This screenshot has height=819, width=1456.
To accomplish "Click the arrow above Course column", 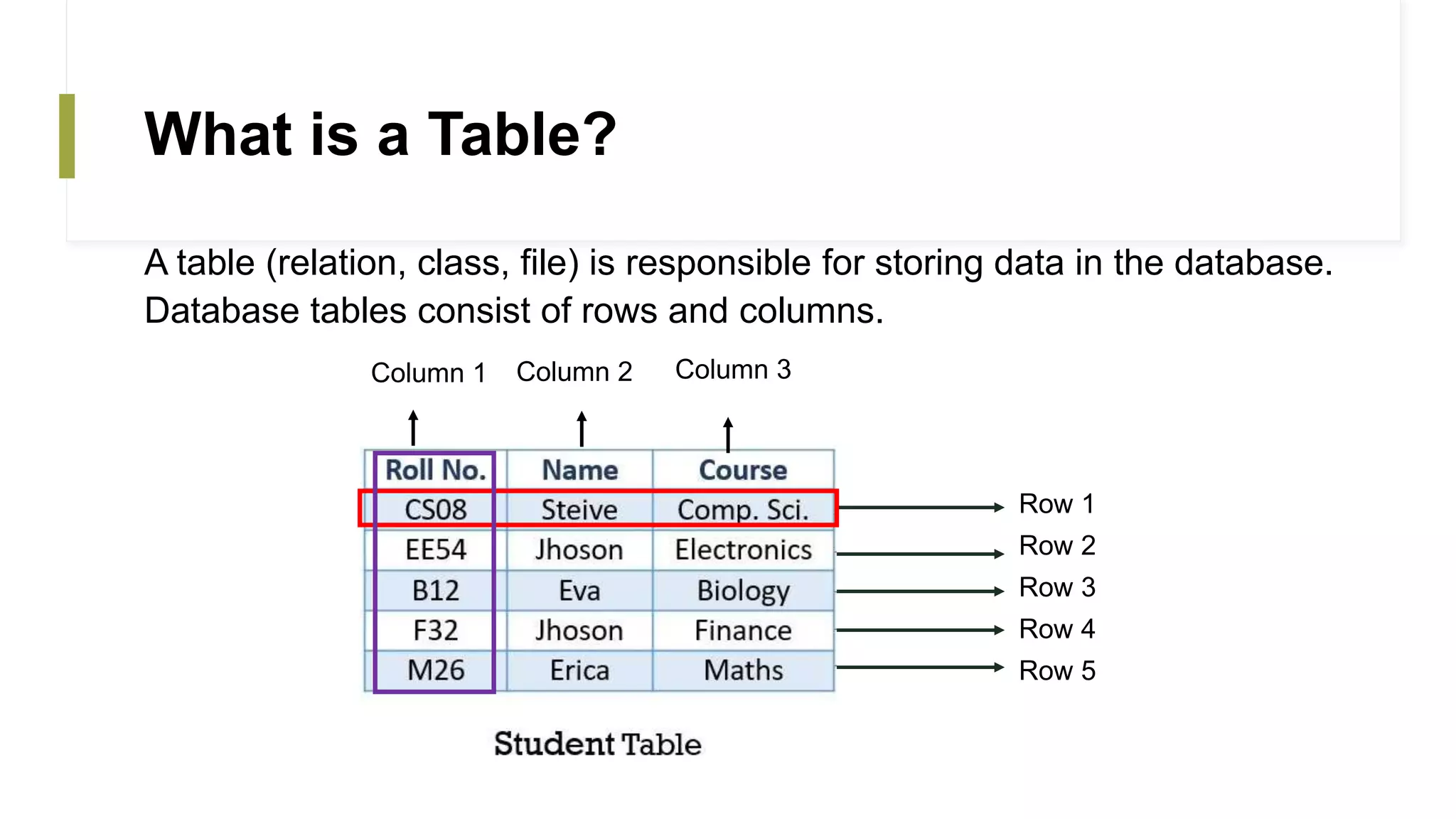I will pyautogui.click(x=728, y=434).
